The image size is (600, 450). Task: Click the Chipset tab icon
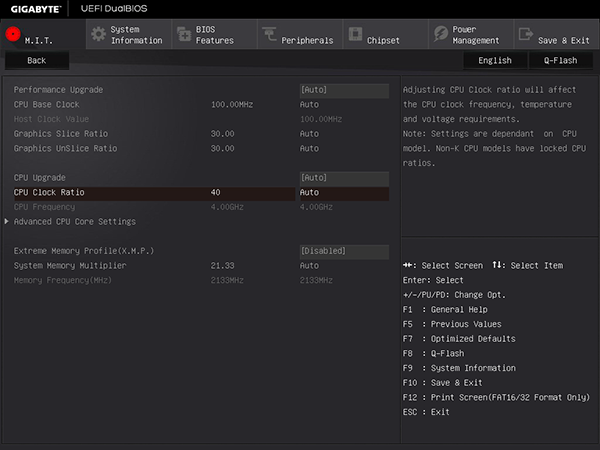355,34
